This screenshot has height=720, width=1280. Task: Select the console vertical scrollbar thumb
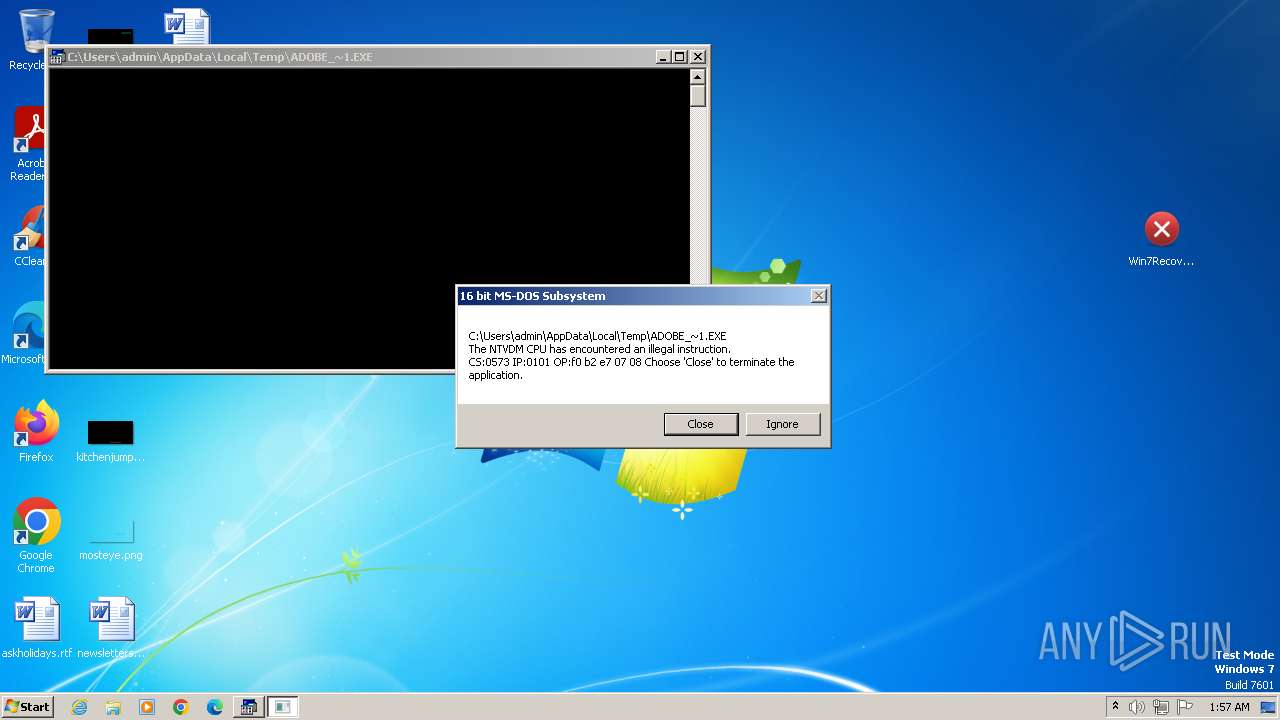698,96
